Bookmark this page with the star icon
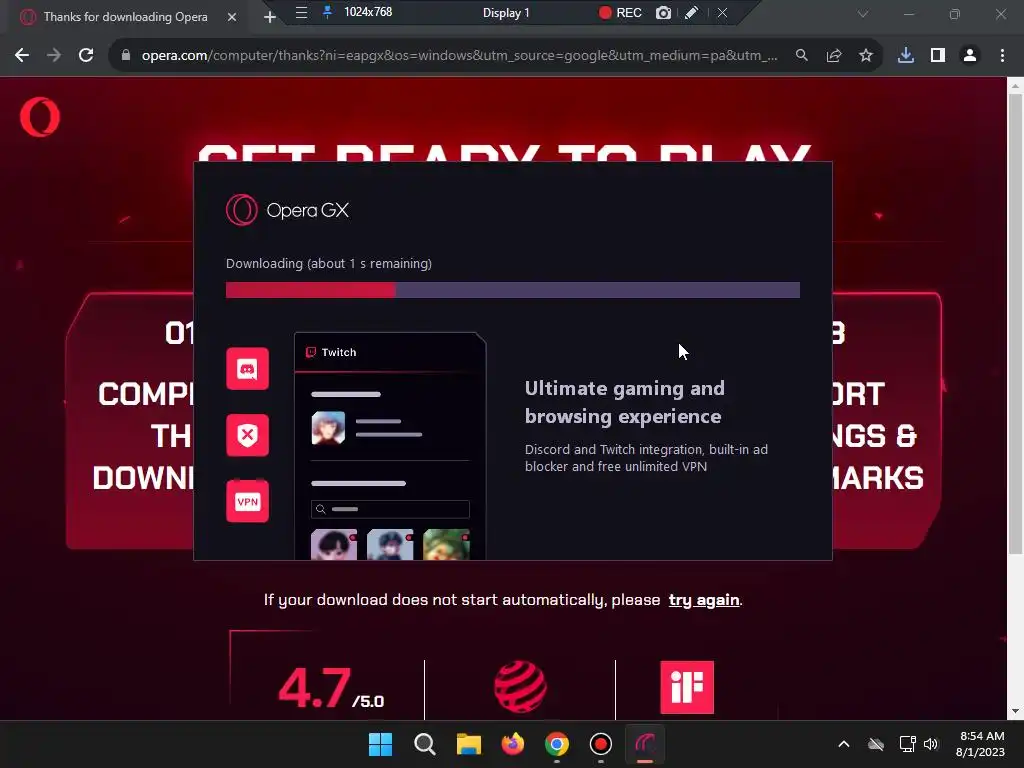1024x768 pixels. 865,56
